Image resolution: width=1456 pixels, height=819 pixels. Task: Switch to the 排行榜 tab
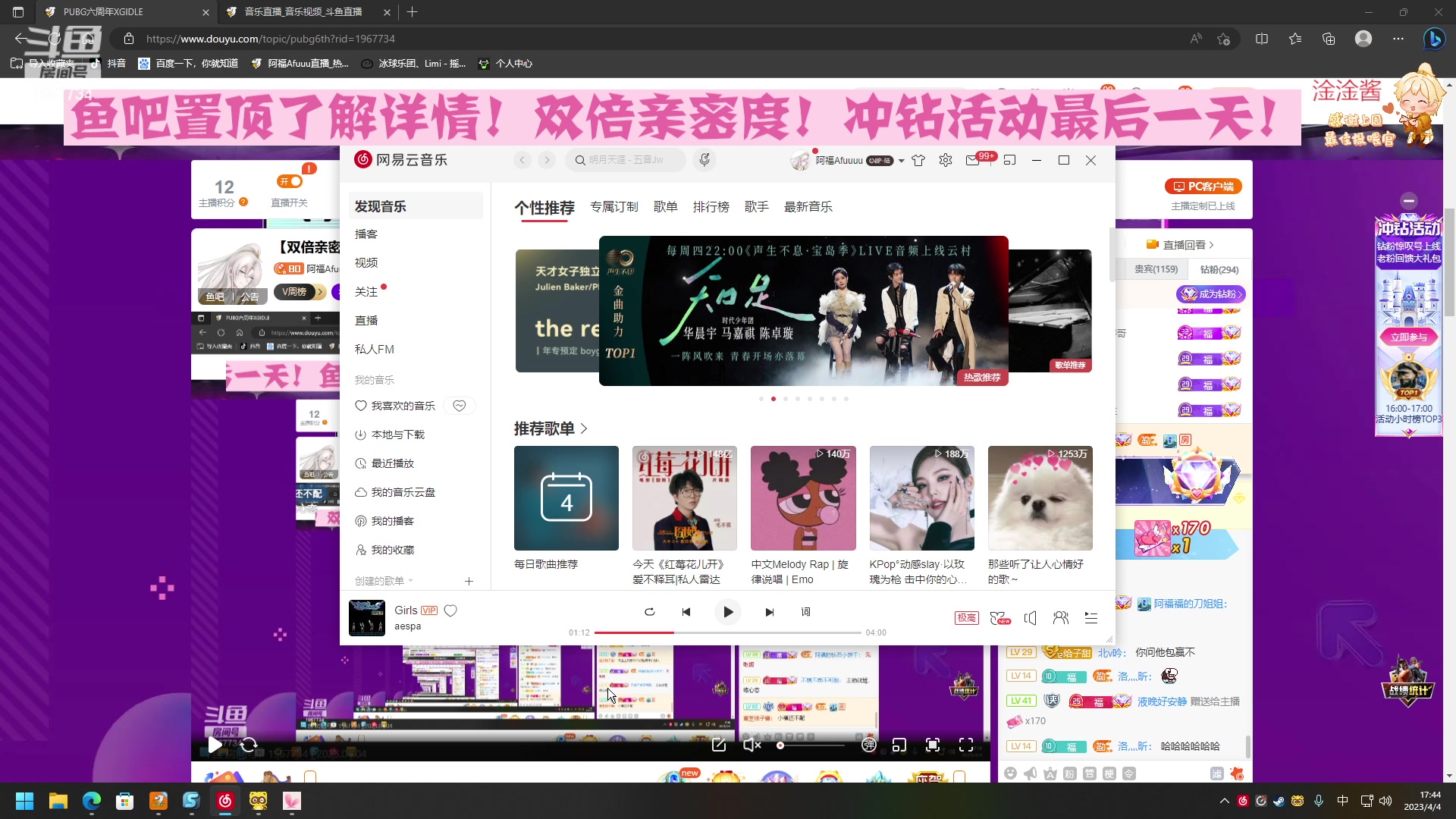tap(711, 207)
